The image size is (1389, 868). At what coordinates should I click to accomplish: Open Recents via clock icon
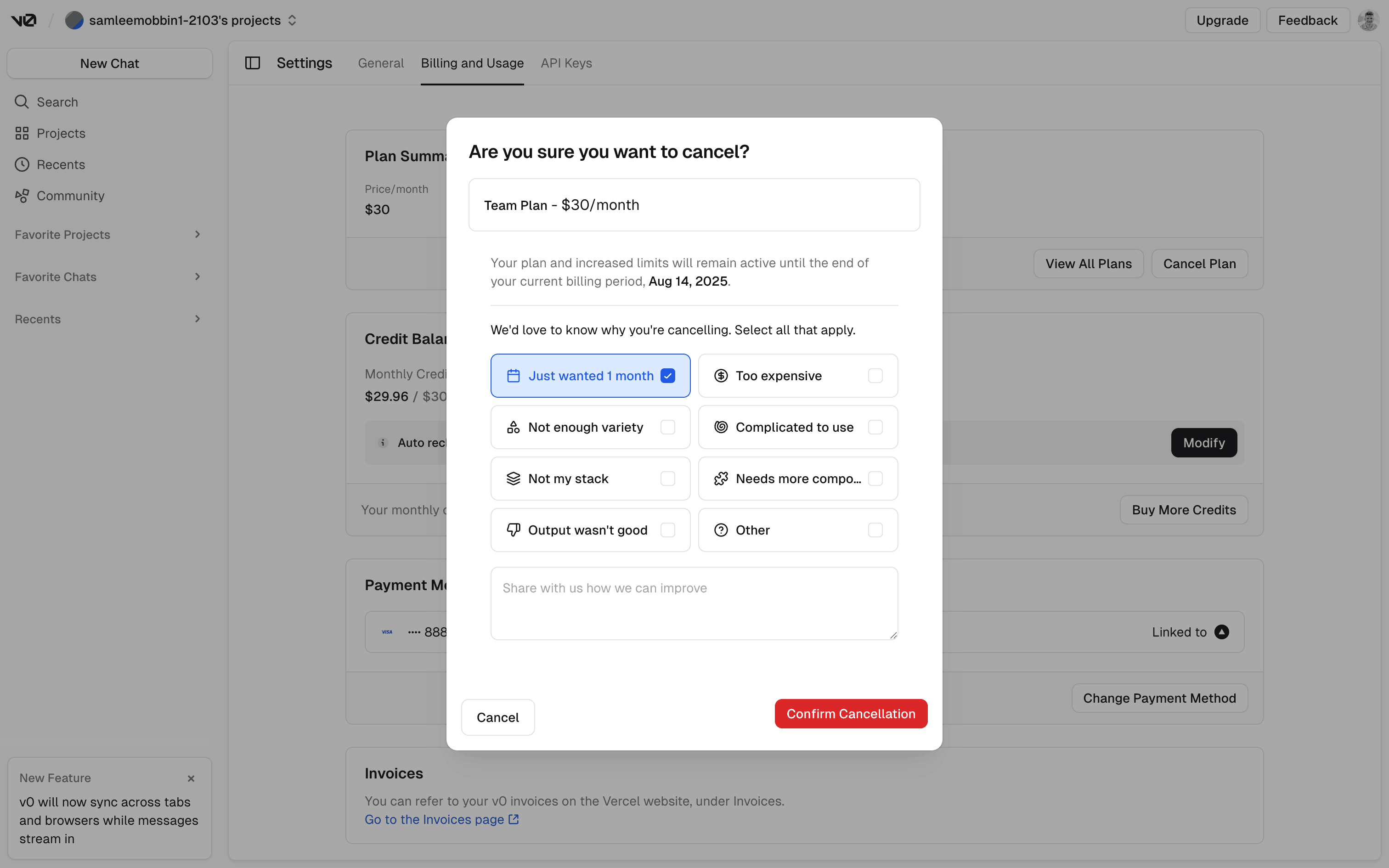point(22,164)
